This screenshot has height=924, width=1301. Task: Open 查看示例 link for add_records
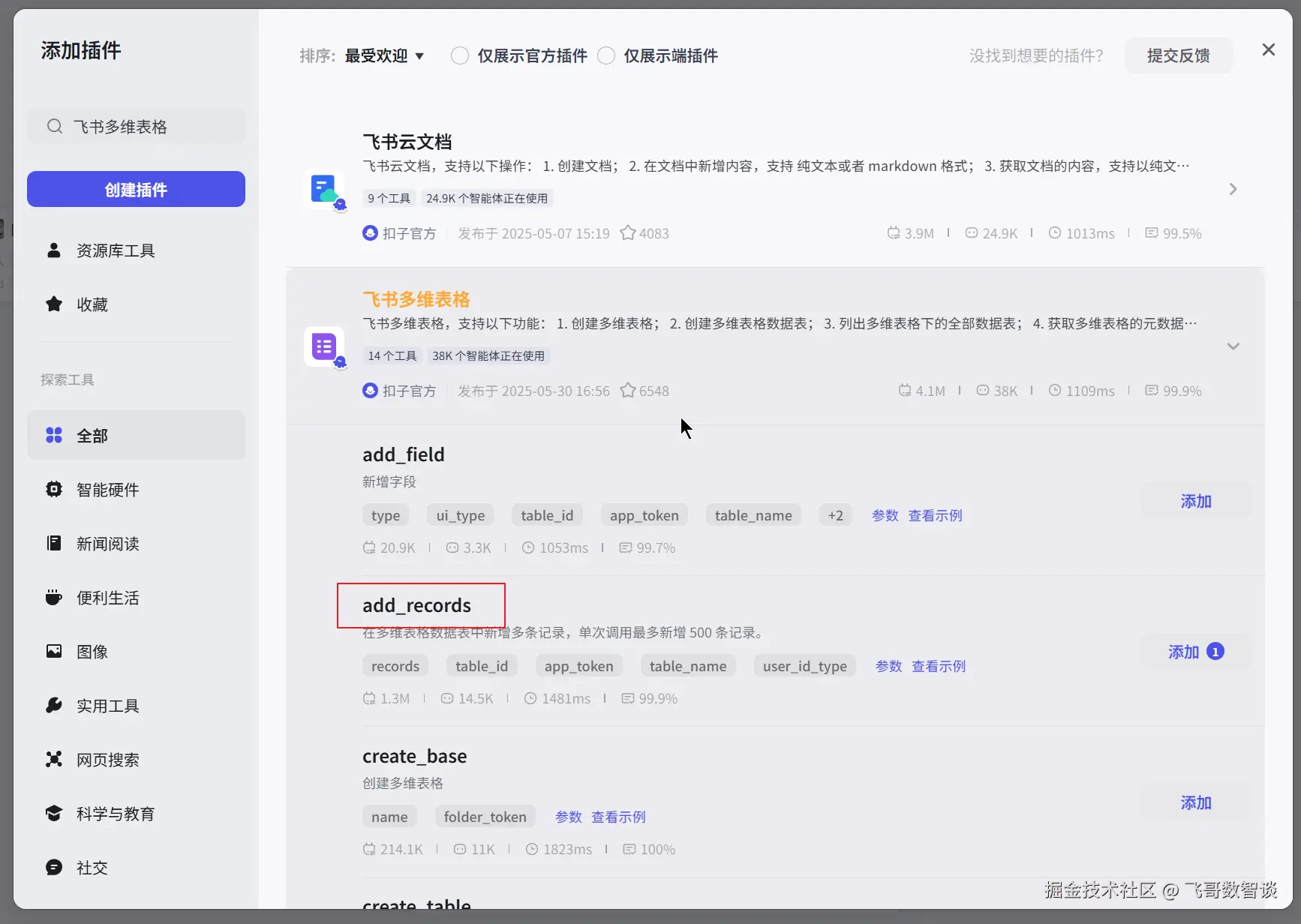click(x=939, y=666)
